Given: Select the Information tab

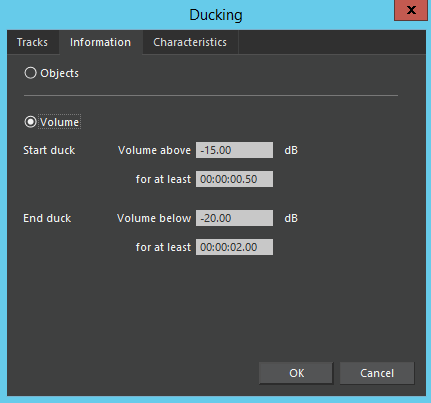Looking at the screenshot, I should 100,42.
